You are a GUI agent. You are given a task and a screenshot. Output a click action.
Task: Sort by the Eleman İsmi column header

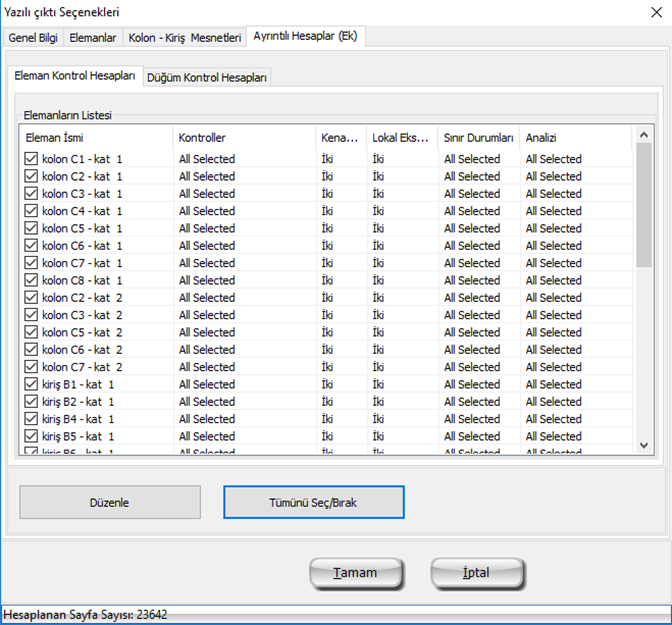[95, 137]
